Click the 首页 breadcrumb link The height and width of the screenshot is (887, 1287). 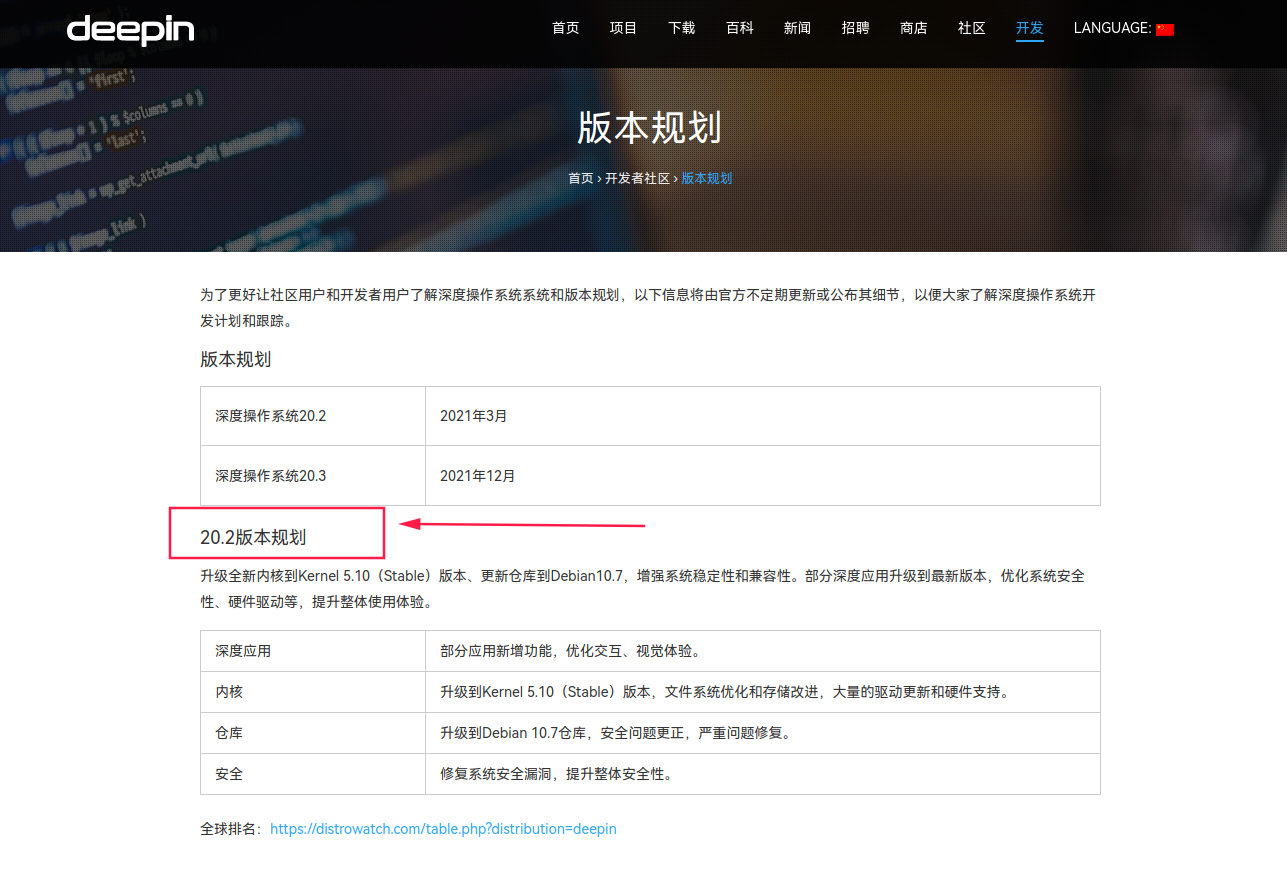[x=581, y=178]
